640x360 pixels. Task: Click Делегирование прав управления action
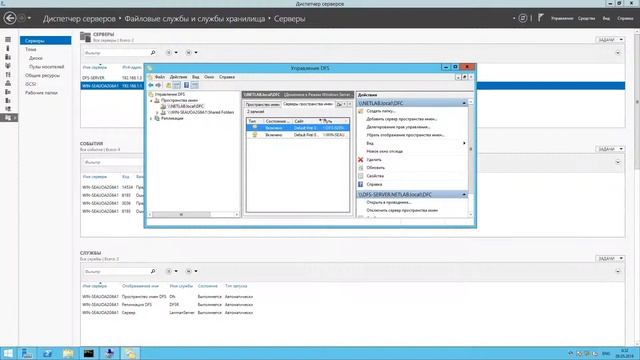tap(398, 127)
